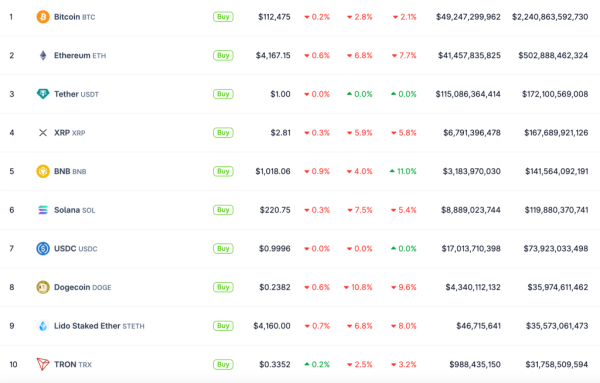This screenshot has height=383, width=600.
Task: Buy Ethereum using its Buy button
Action: tap(223, 55)
